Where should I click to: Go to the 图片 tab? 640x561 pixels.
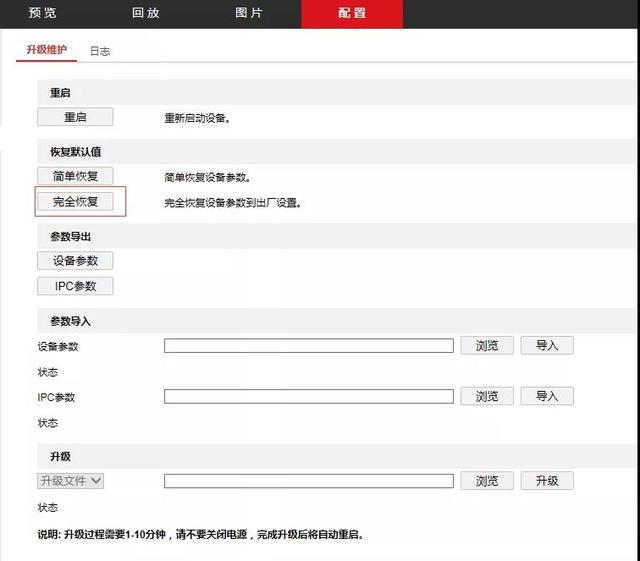[249, 13]
